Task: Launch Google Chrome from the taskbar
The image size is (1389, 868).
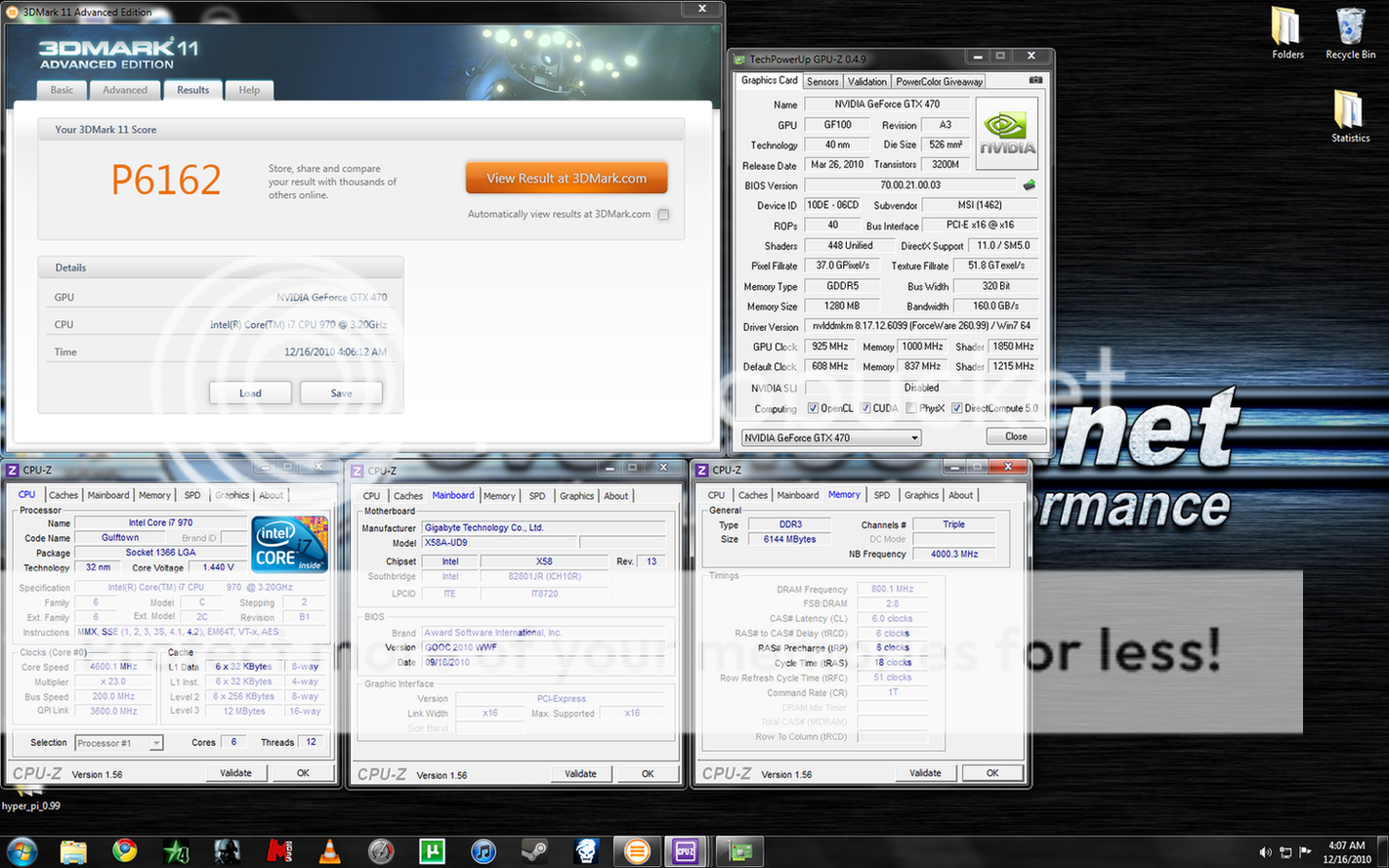Action: [x=124, y=851]
